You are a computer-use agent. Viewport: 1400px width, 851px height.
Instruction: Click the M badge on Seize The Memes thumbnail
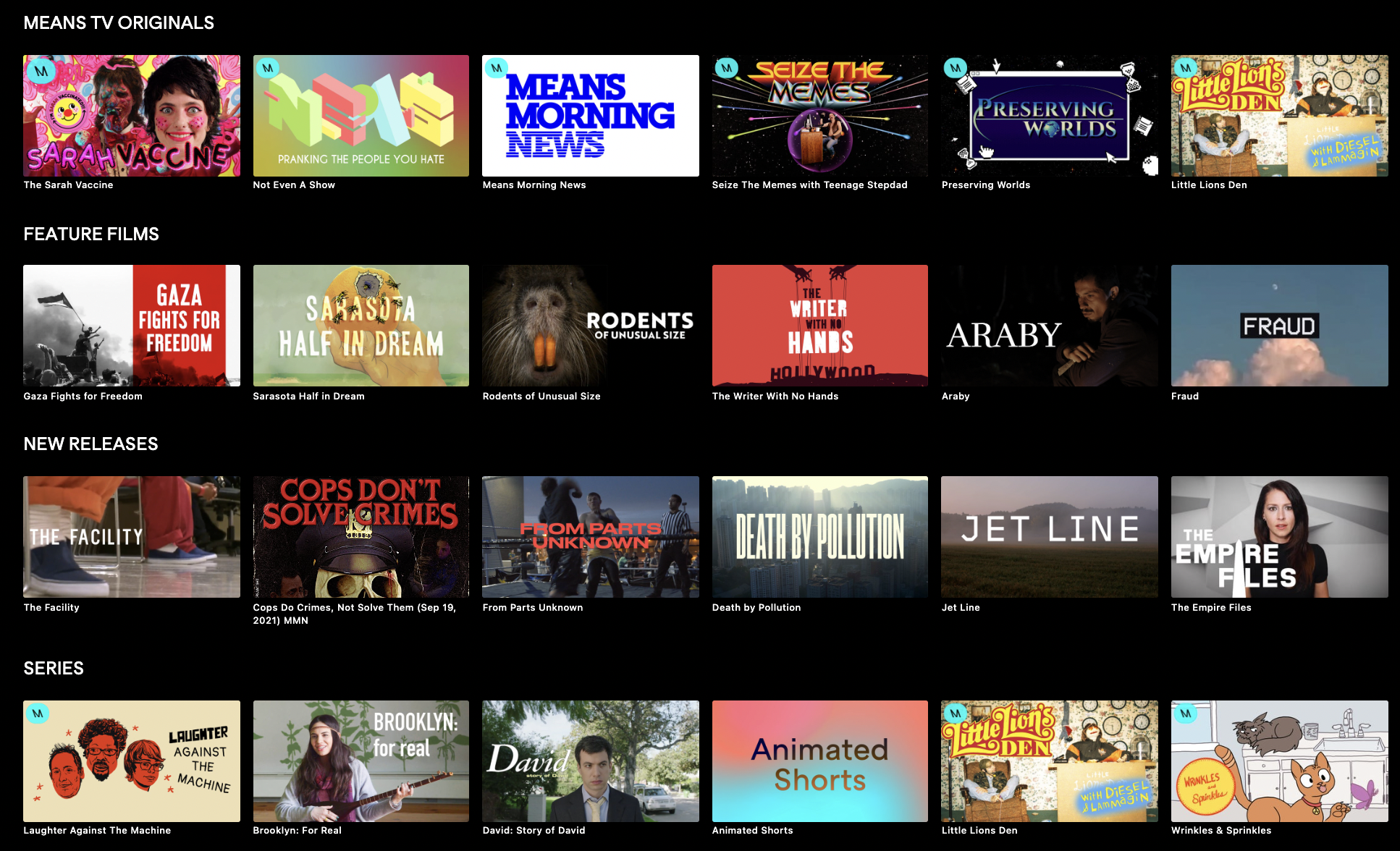tap(727, 67)
